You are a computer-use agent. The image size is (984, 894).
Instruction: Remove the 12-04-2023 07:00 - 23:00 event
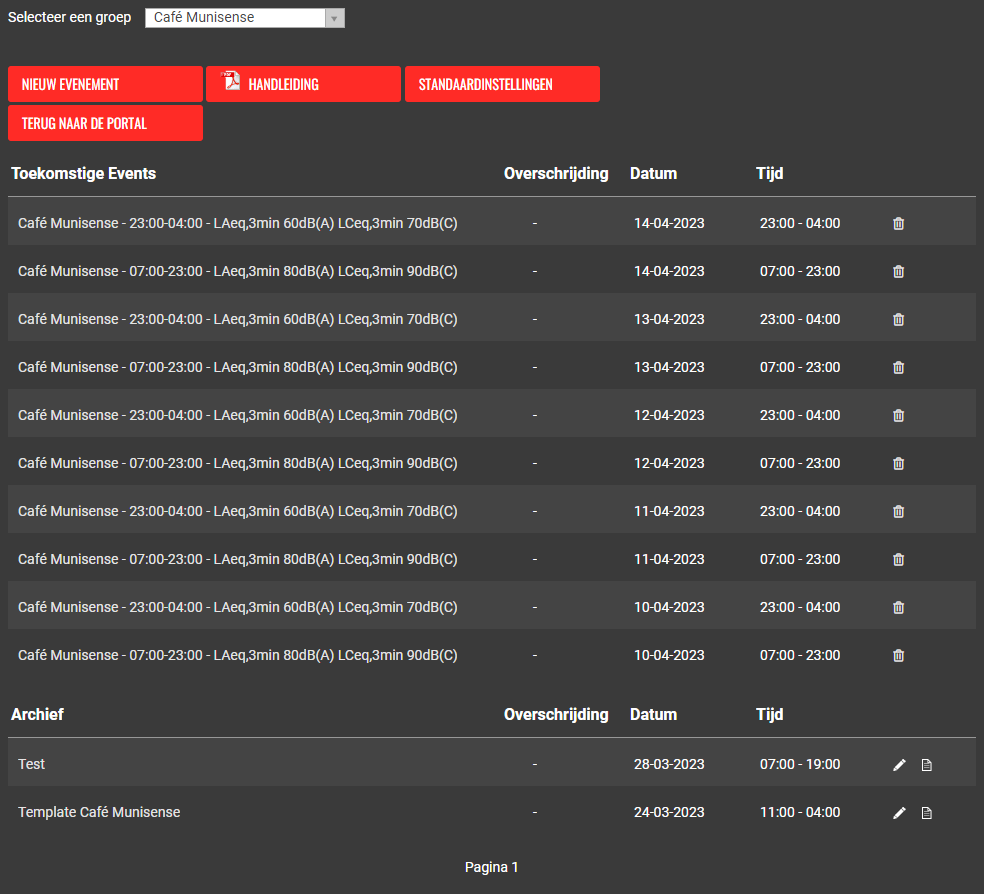pos(898,463)
